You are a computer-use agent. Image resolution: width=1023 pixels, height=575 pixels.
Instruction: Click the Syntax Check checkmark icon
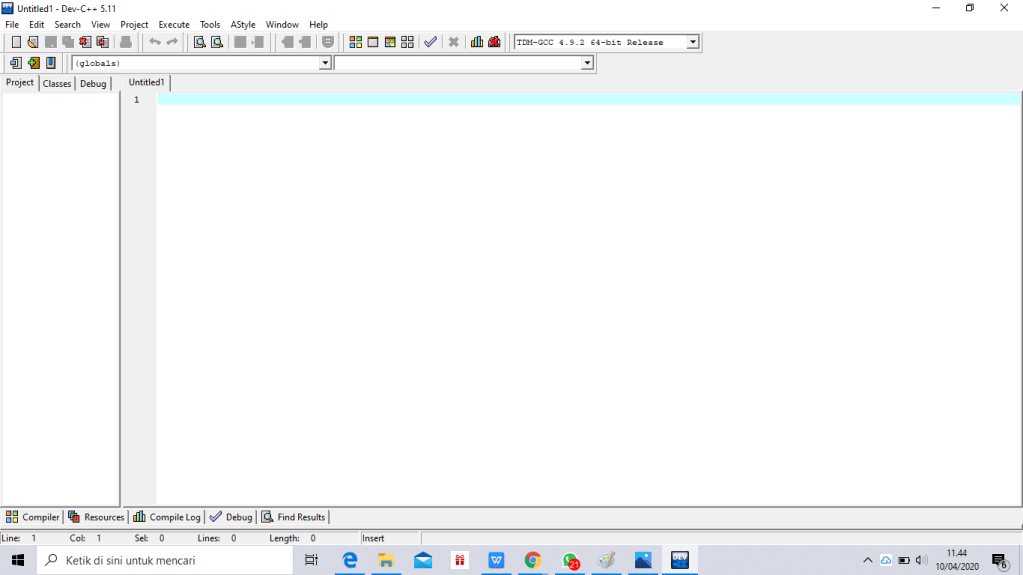(x=430, y=42)
